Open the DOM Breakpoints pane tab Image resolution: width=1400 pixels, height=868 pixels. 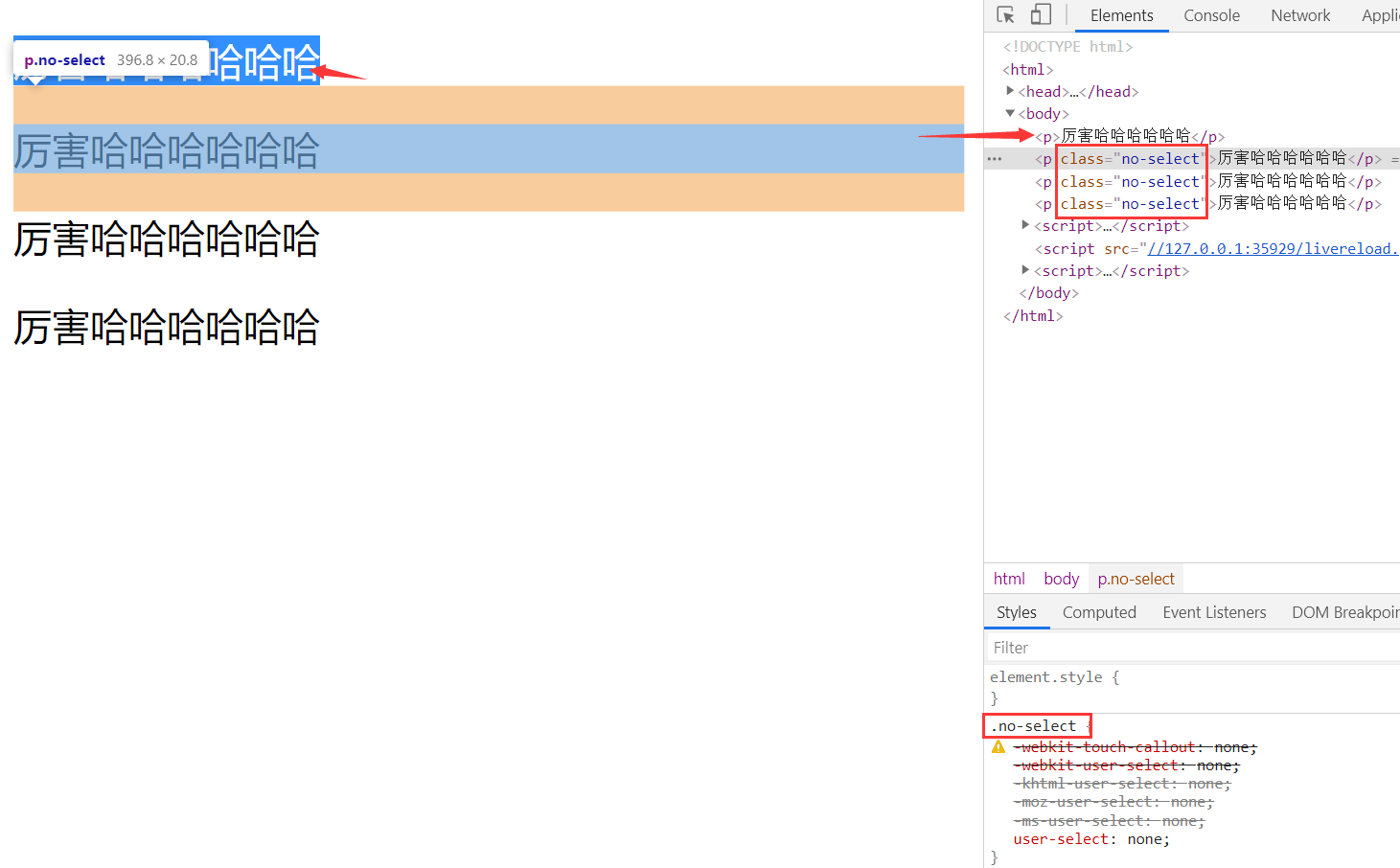click(x=1344, y=612)
